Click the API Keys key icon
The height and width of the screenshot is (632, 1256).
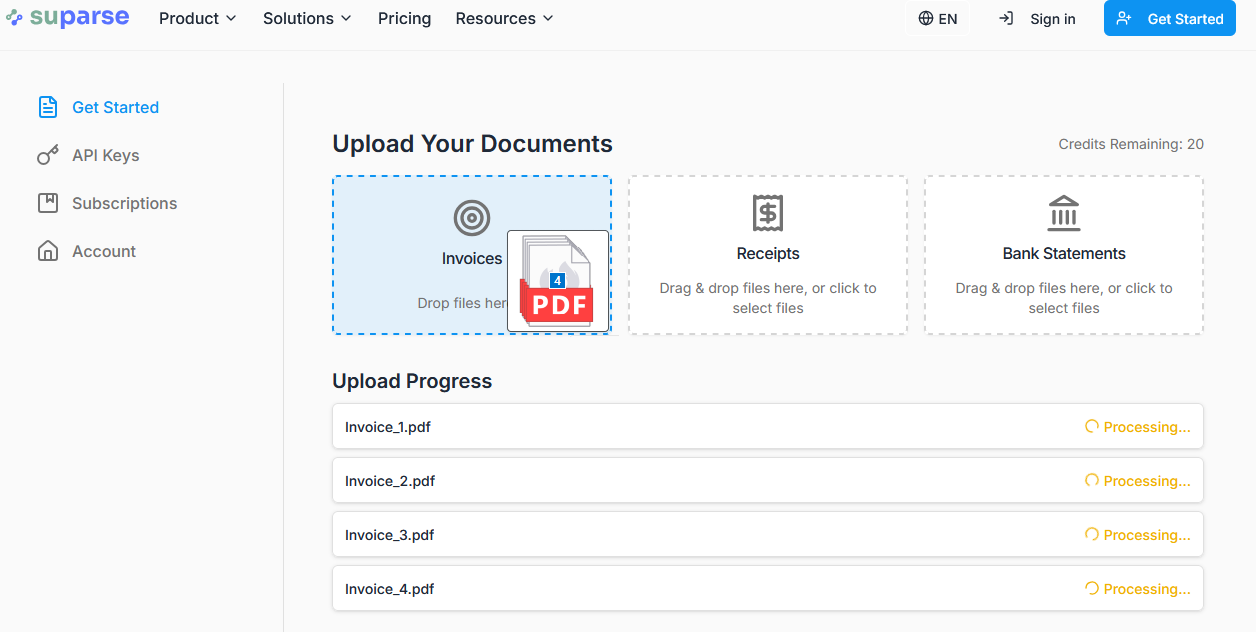48,155
